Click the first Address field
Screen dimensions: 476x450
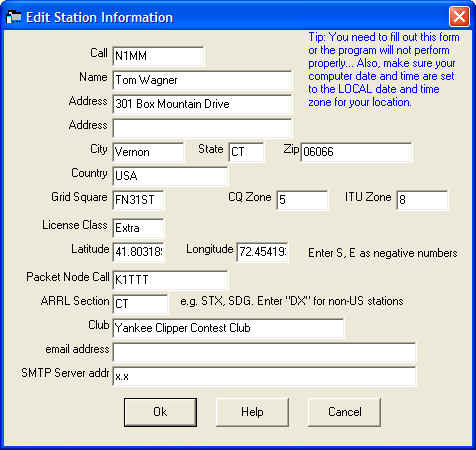(202, 104)
